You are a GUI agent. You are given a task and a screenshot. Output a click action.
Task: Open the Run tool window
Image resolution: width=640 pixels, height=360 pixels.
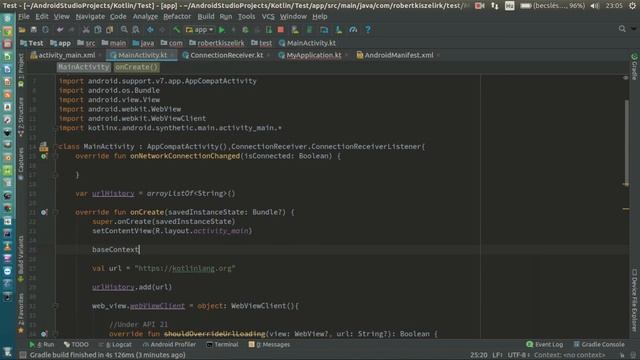[42, 344]
